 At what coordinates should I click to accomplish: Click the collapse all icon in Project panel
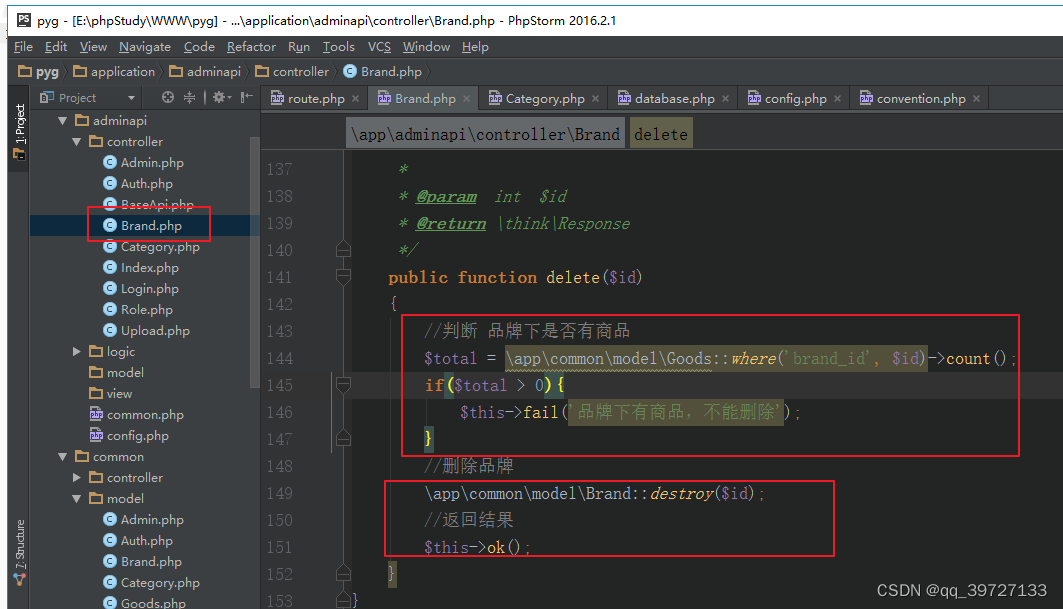pos(189,98)
